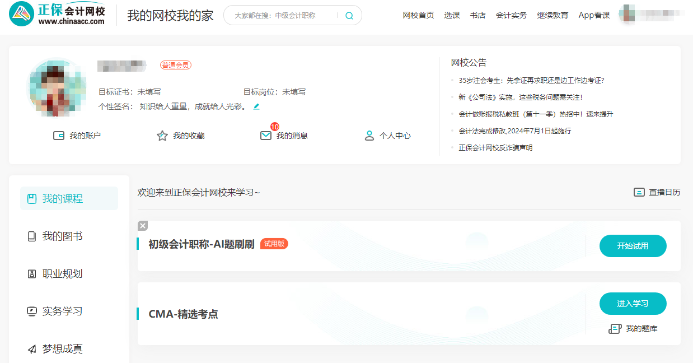The width and height of the screenshot is (693, 363).
Task: Dismiss the AI题刷刷 card with X
Action: (x=143, y=226)
